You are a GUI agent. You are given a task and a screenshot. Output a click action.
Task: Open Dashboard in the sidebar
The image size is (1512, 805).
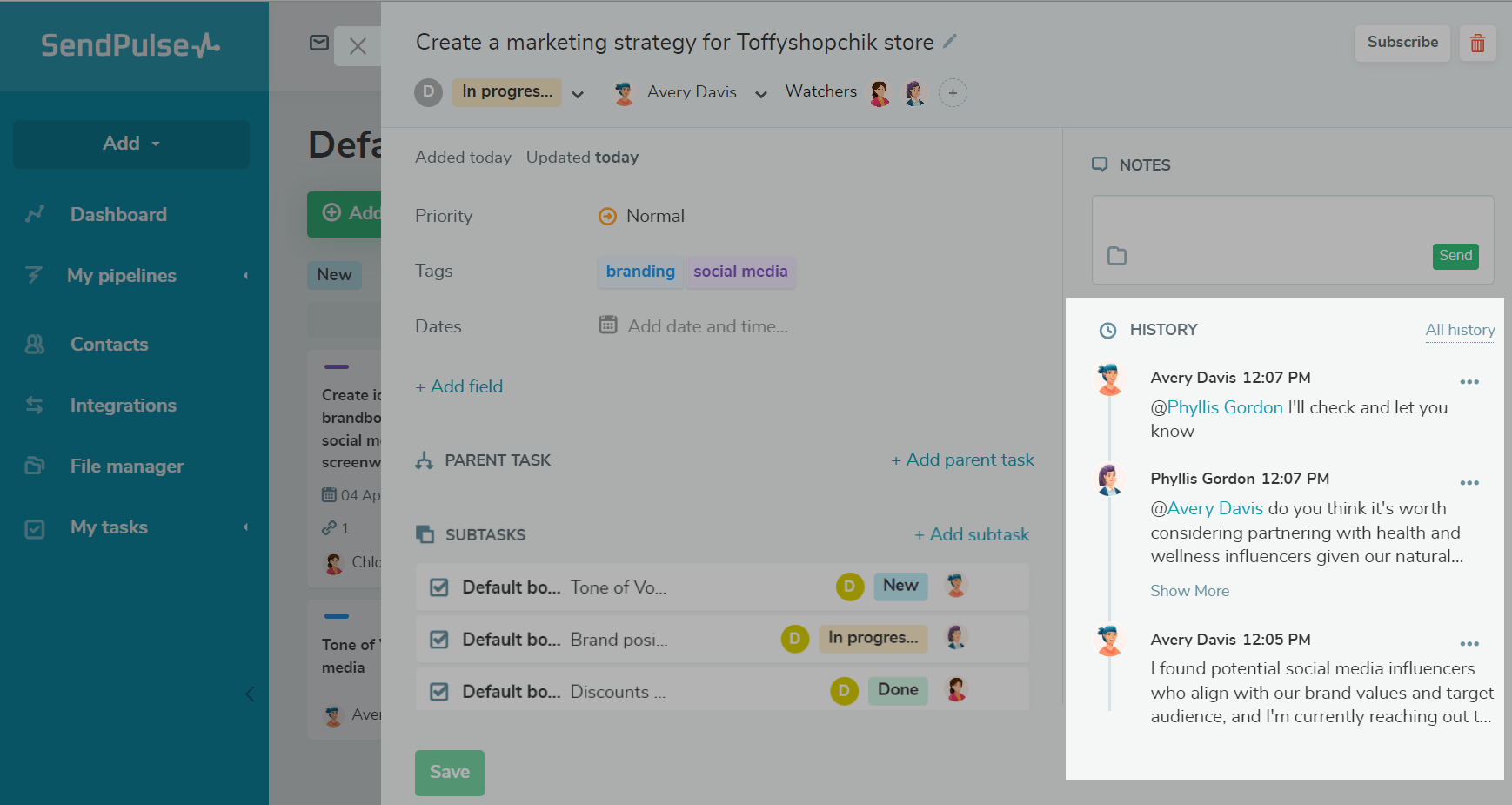point(118,215)
